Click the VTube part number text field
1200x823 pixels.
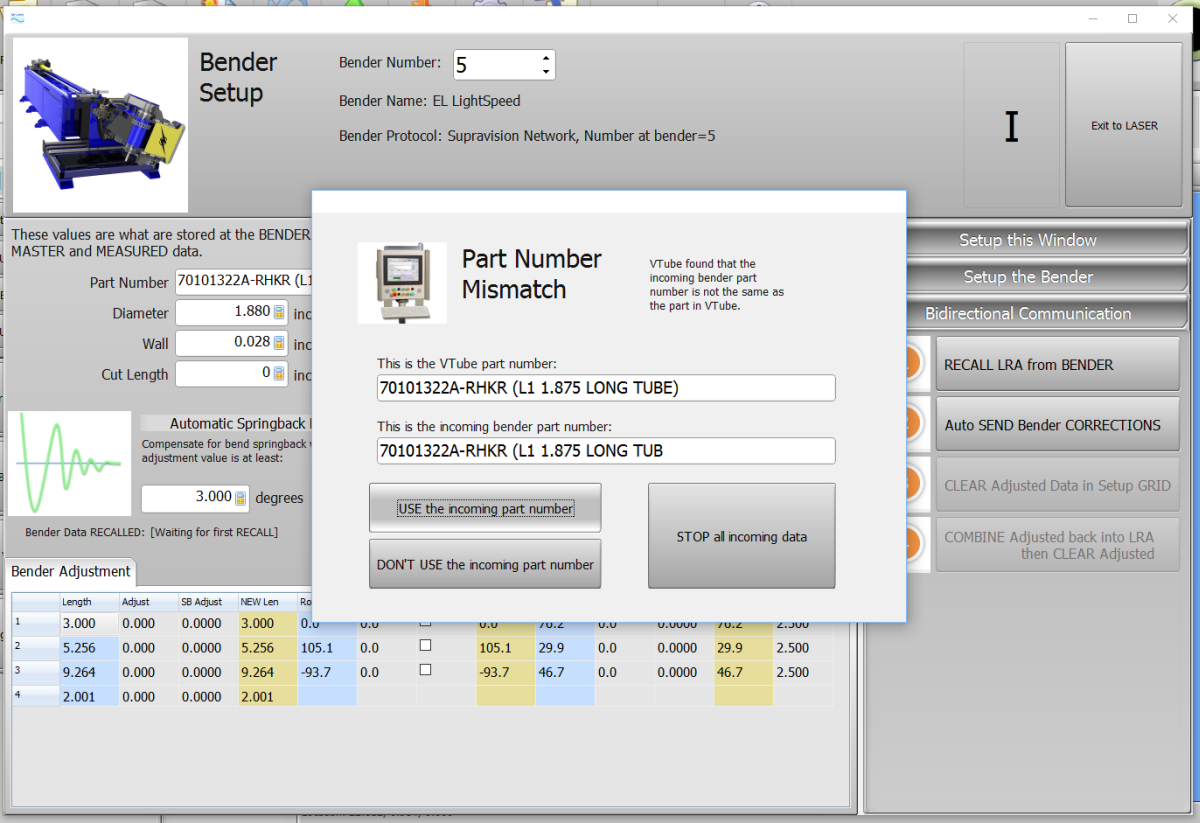tap(605, 388)
